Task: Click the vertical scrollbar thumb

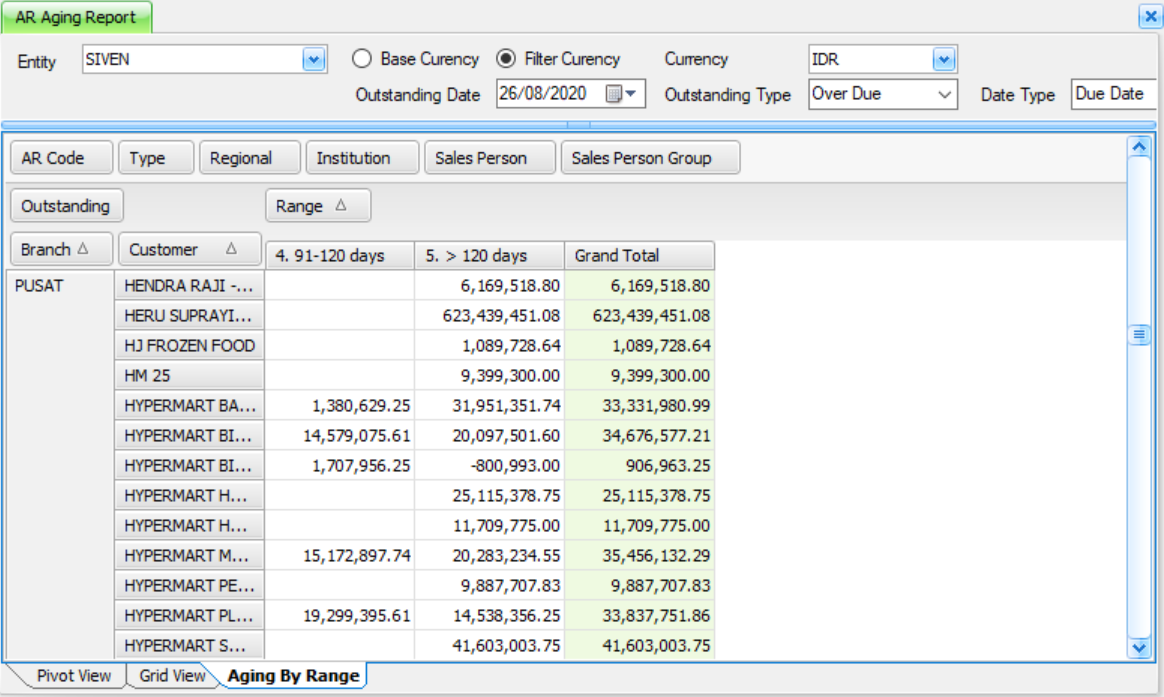Action: pos(1139,335)
